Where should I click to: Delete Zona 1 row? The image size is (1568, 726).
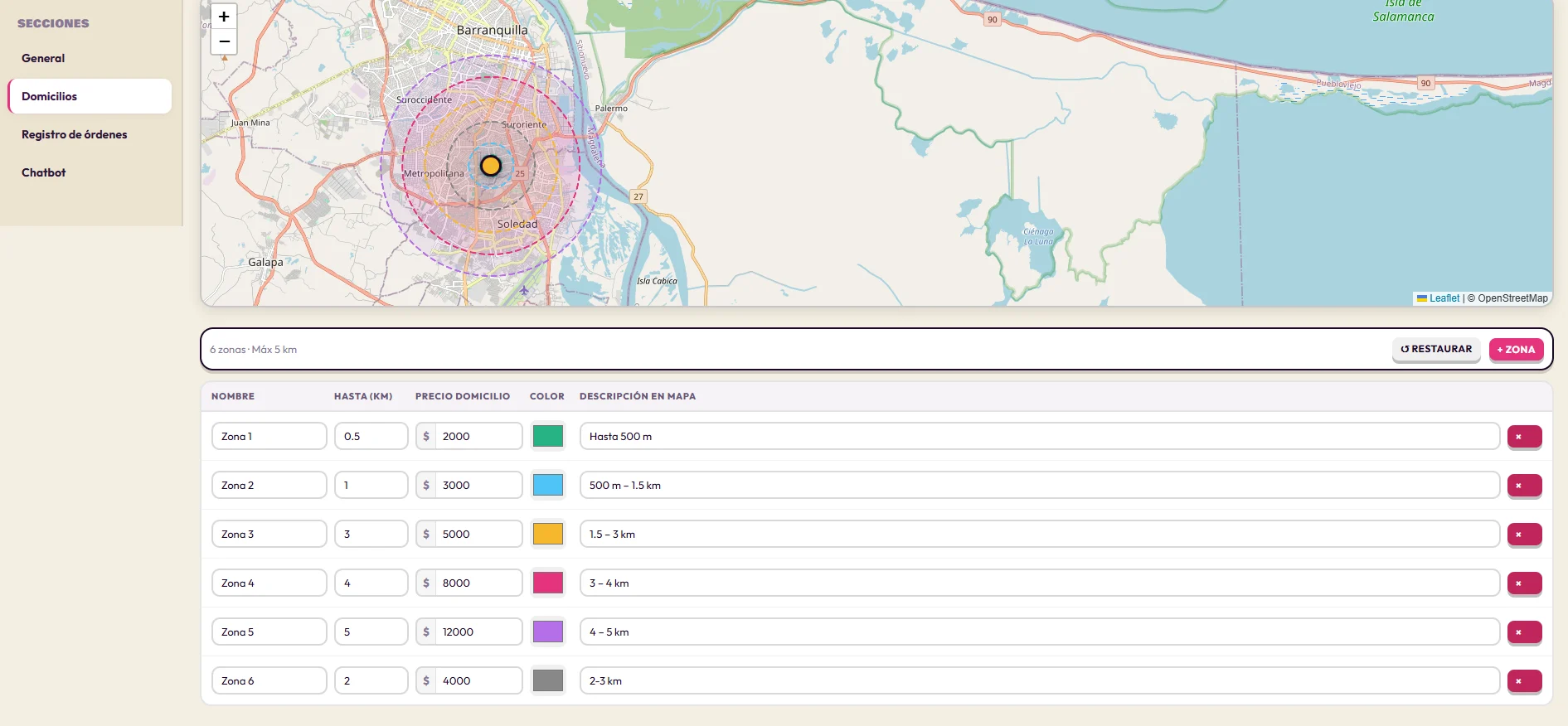[x=1524, y=437]
